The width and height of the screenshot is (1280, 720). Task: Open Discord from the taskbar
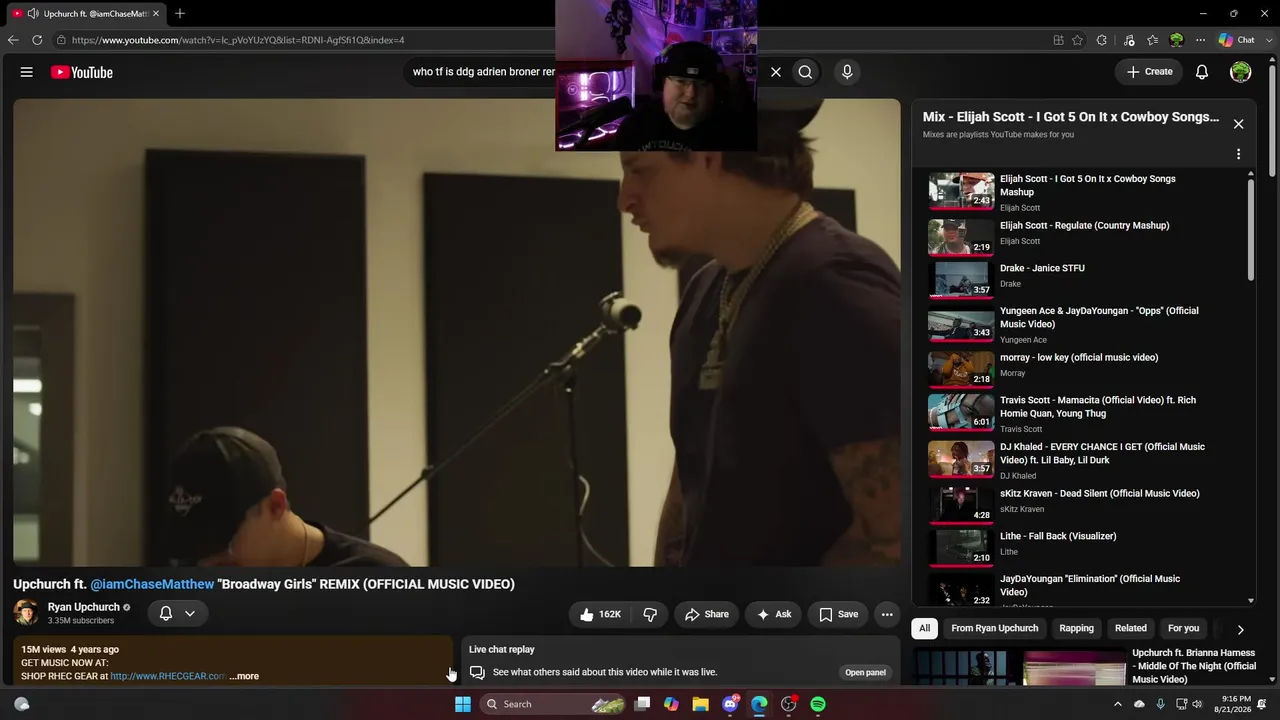click(730, 704)
